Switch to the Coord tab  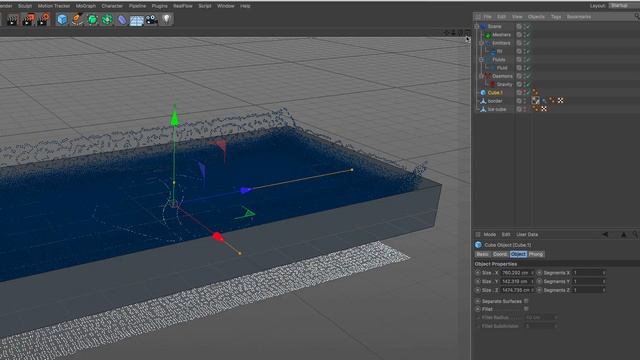500,254
